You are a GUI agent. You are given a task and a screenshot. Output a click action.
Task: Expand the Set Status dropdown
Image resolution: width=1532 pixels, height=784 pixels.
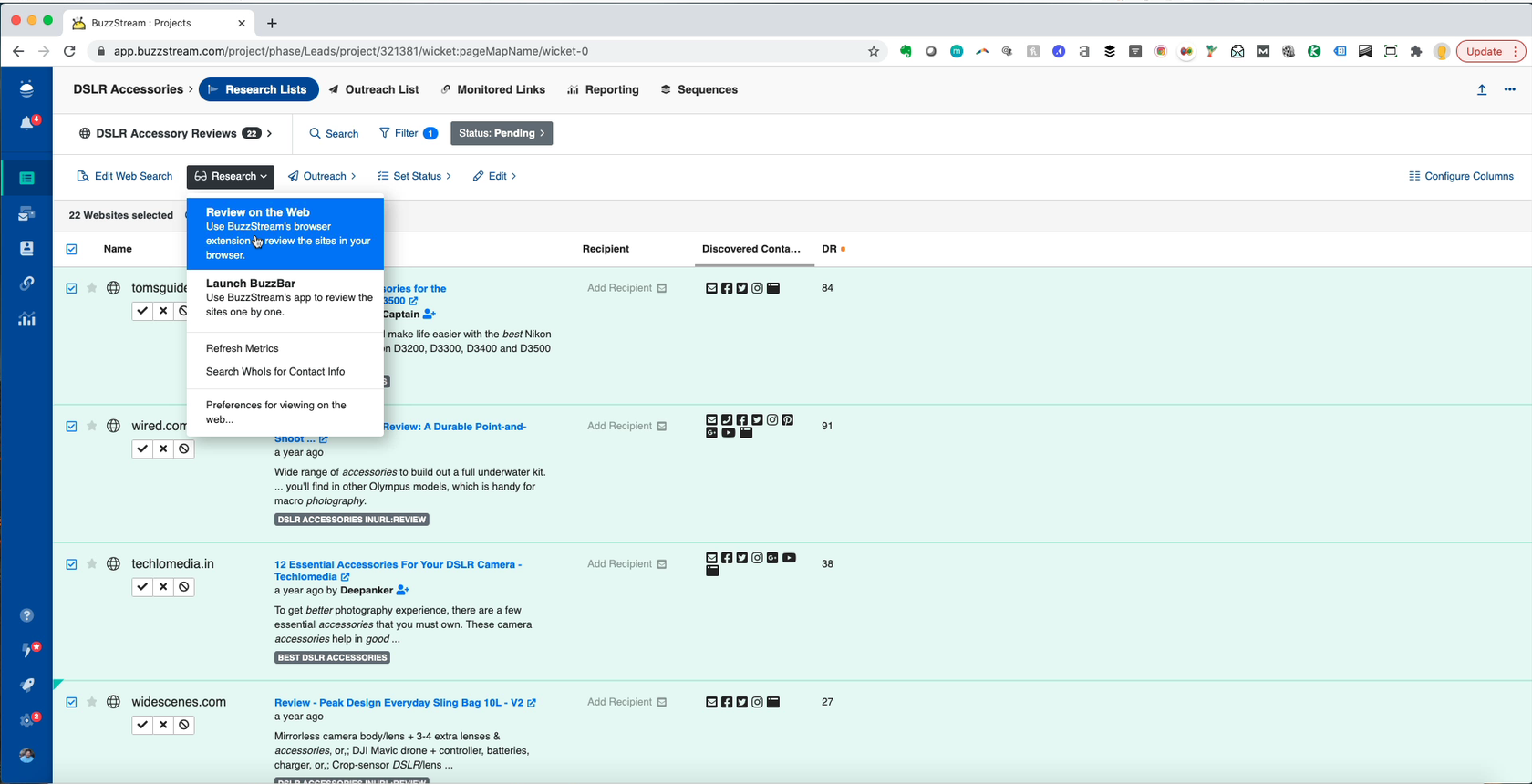tap(415, 176)
